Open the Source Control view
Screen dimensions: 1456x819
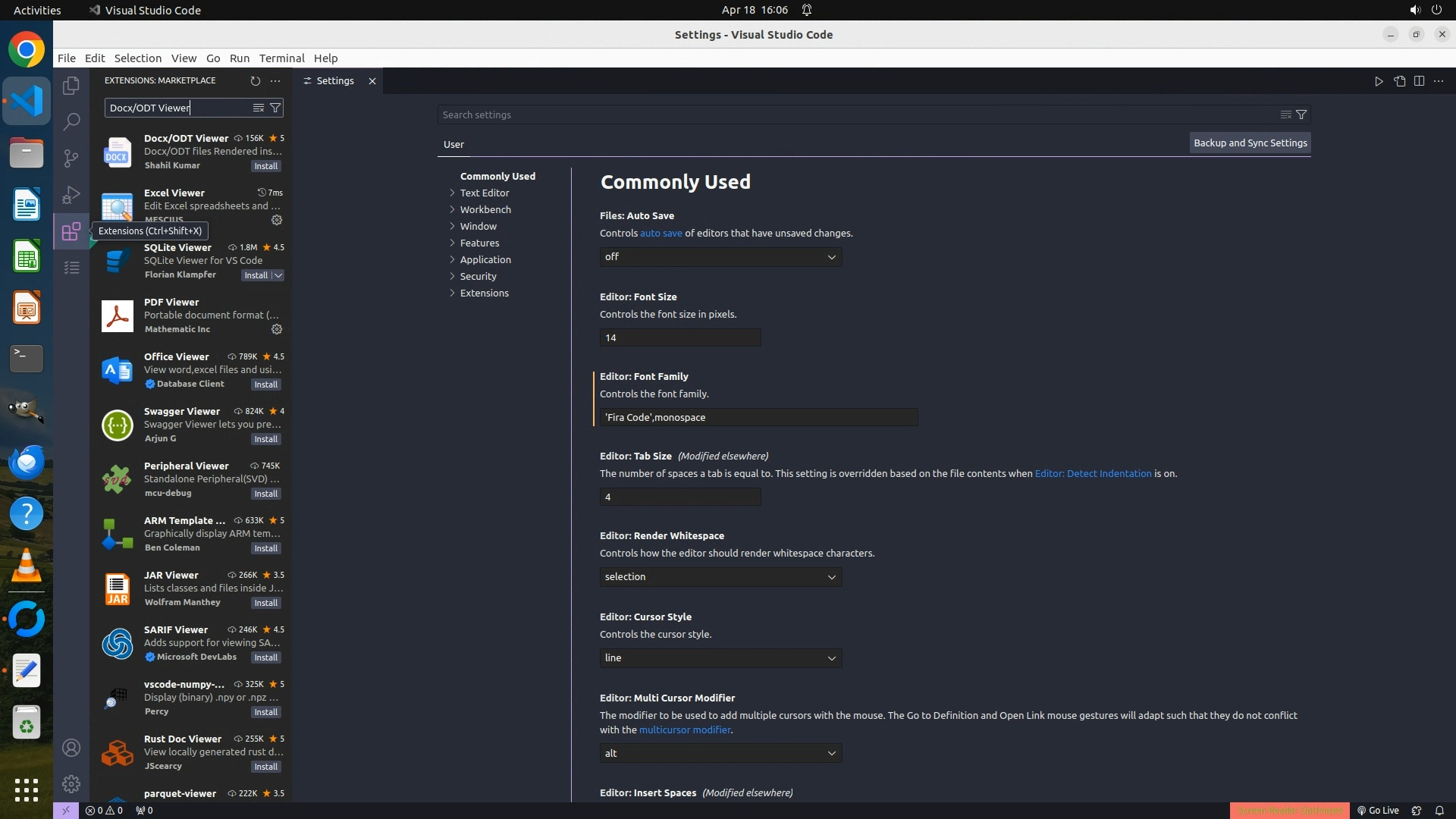point(71,158)
